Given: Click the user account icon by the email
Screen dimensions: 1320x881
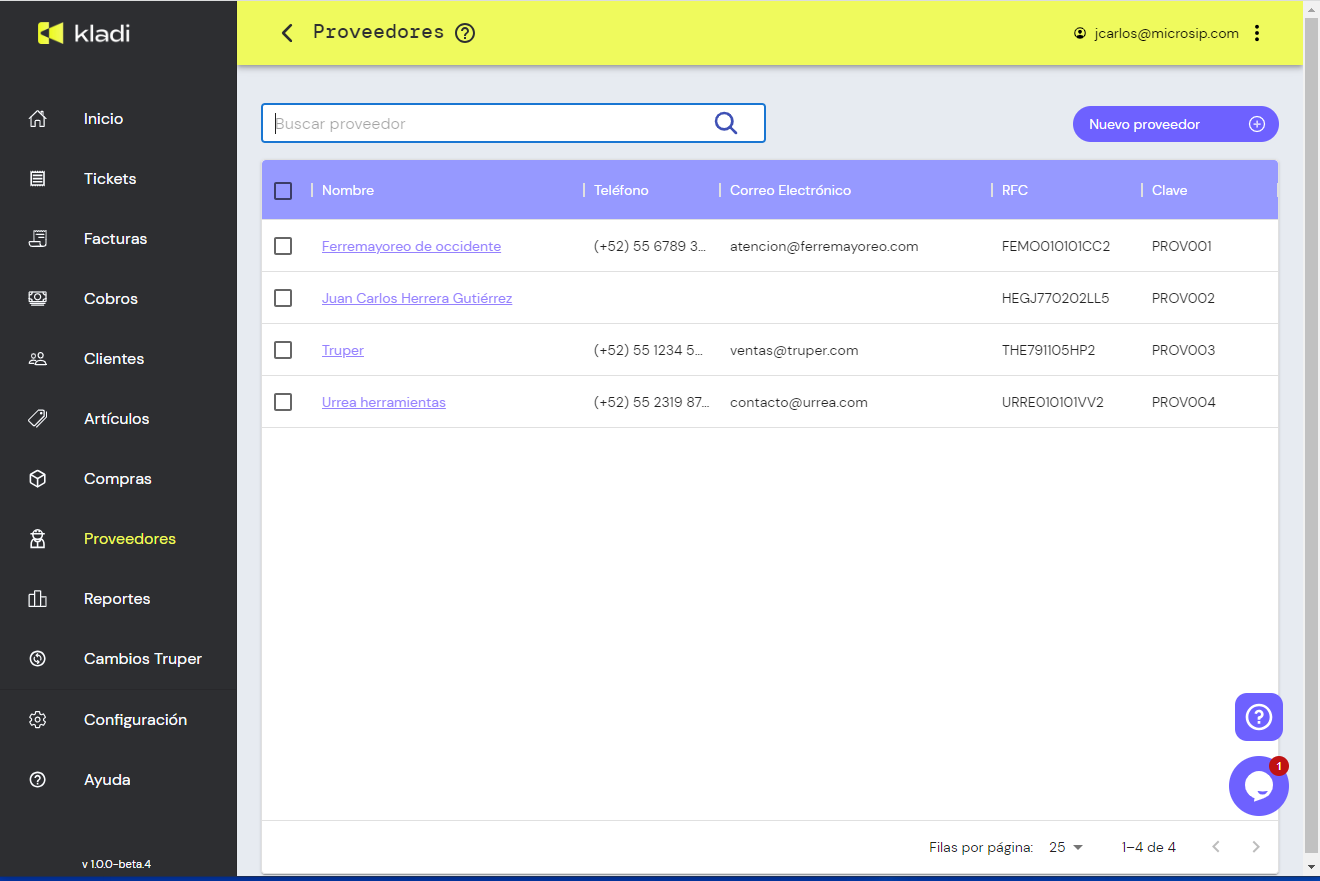Looking at the screenshot, I should 1080,33.
